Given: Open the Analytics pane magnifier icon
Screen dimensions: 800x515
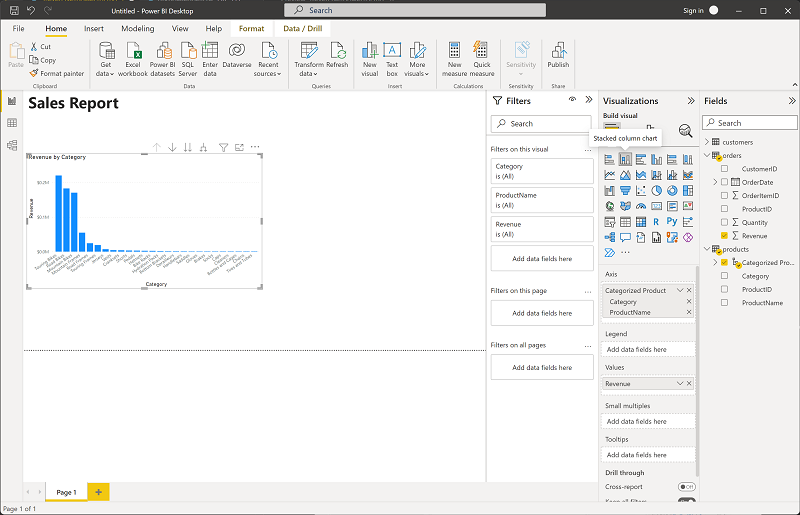Looking at the screenshot, I should point(685,131).
